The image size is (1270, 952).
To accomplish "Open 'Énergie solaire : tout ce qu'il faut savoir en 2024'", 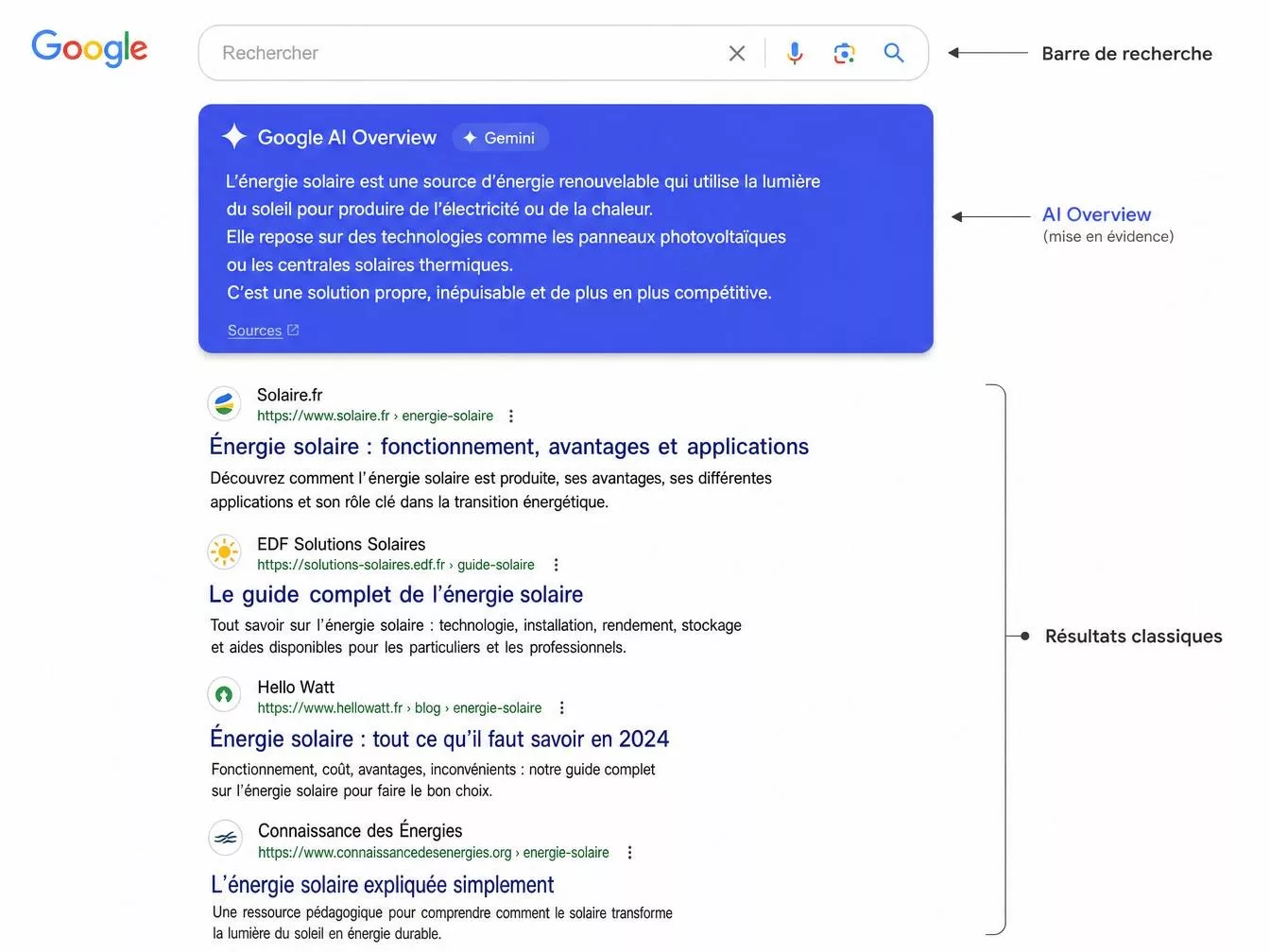I will (x=439, y=739).
